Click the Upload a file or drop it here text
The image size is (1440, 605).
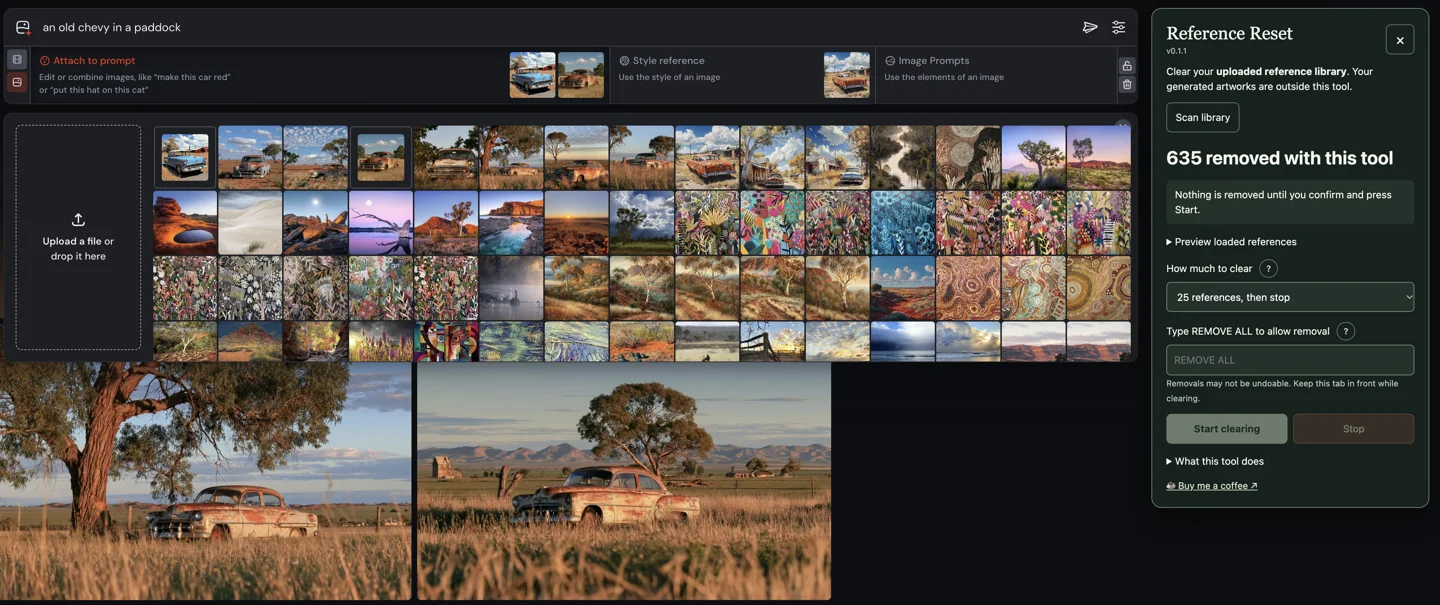tap(78, 248)
